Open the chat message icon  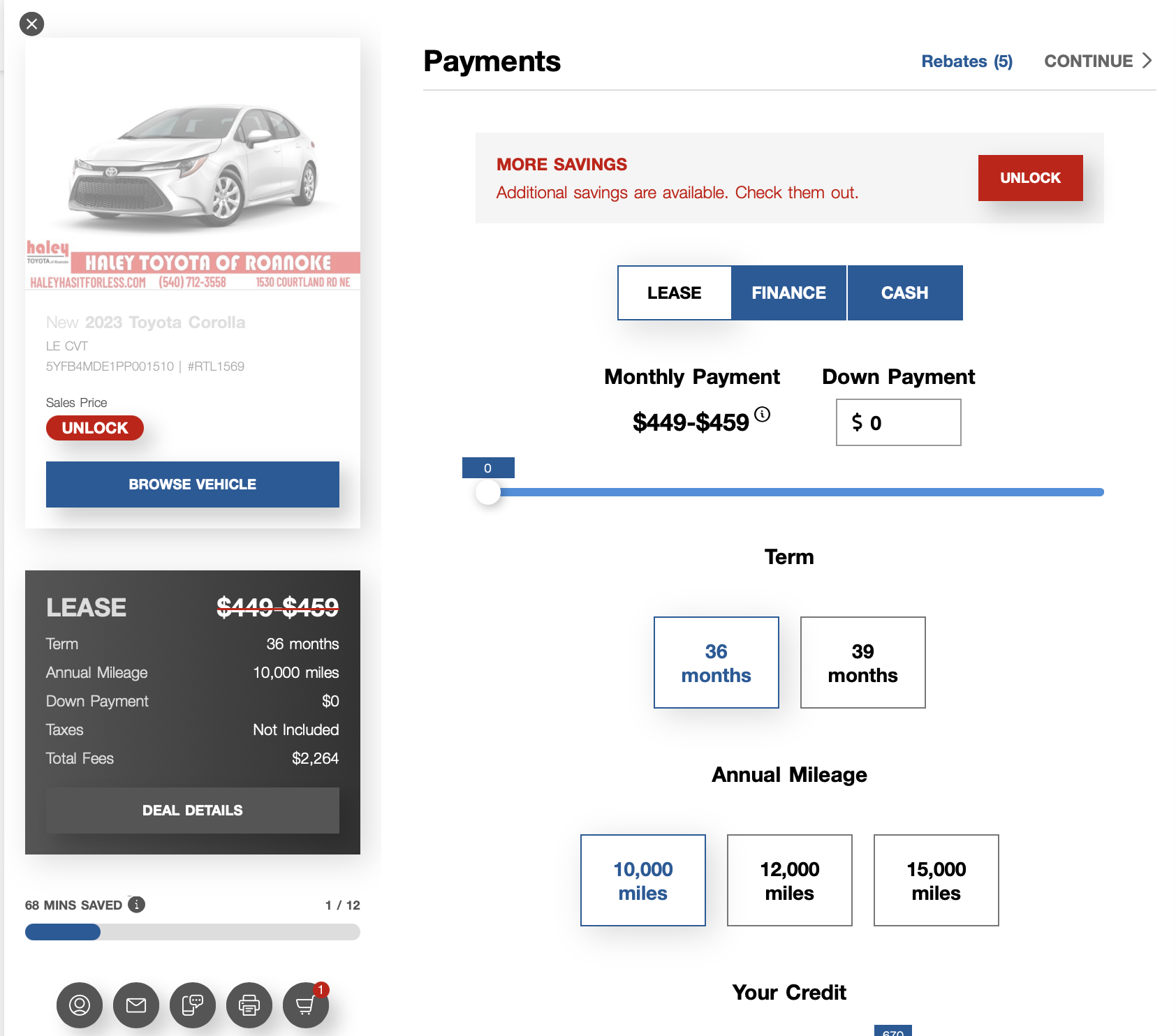pos(193,1005)
